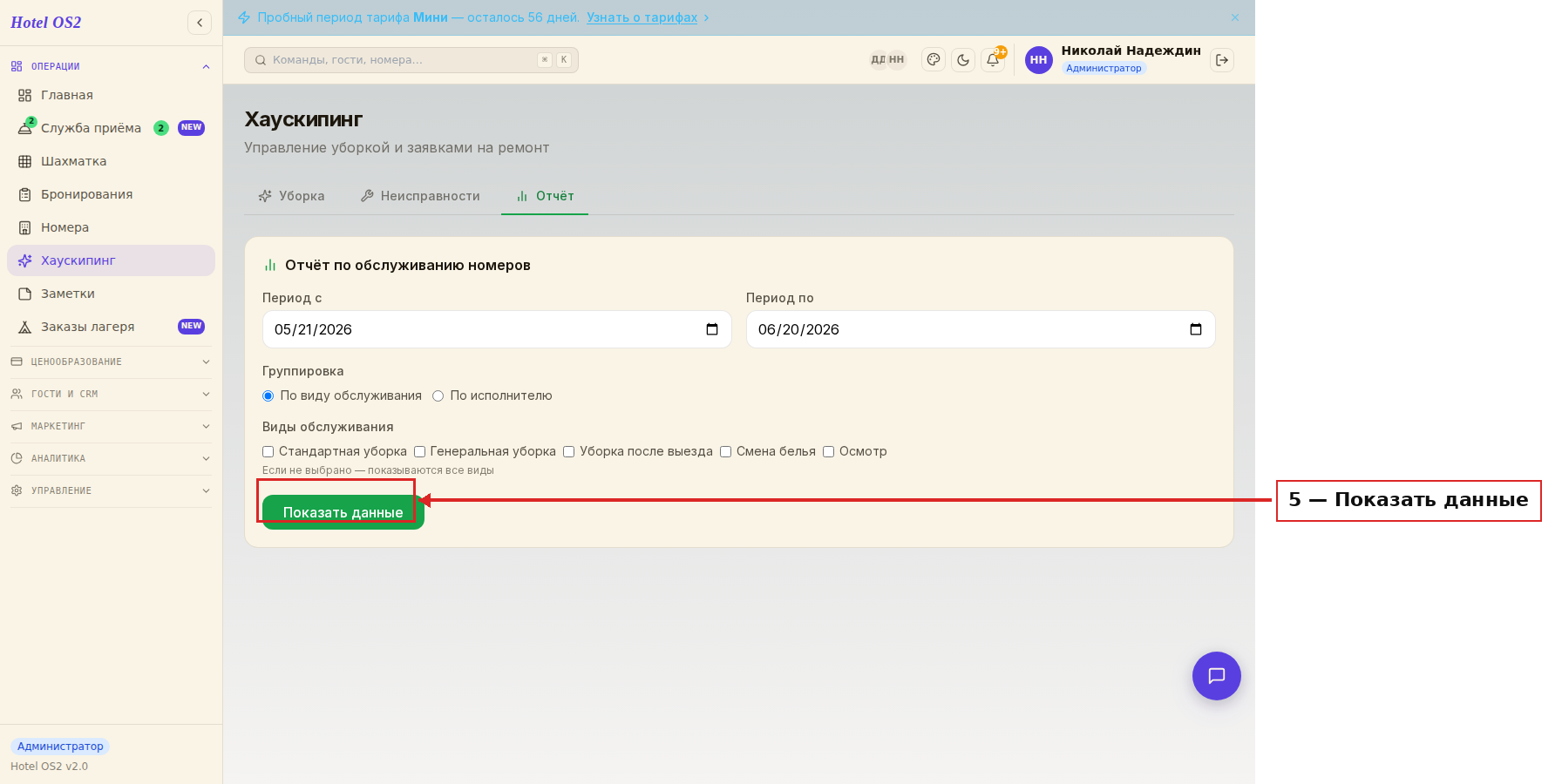
Task: Check the Стандартная уборка checkbox
Action: [x=268, y=451]
